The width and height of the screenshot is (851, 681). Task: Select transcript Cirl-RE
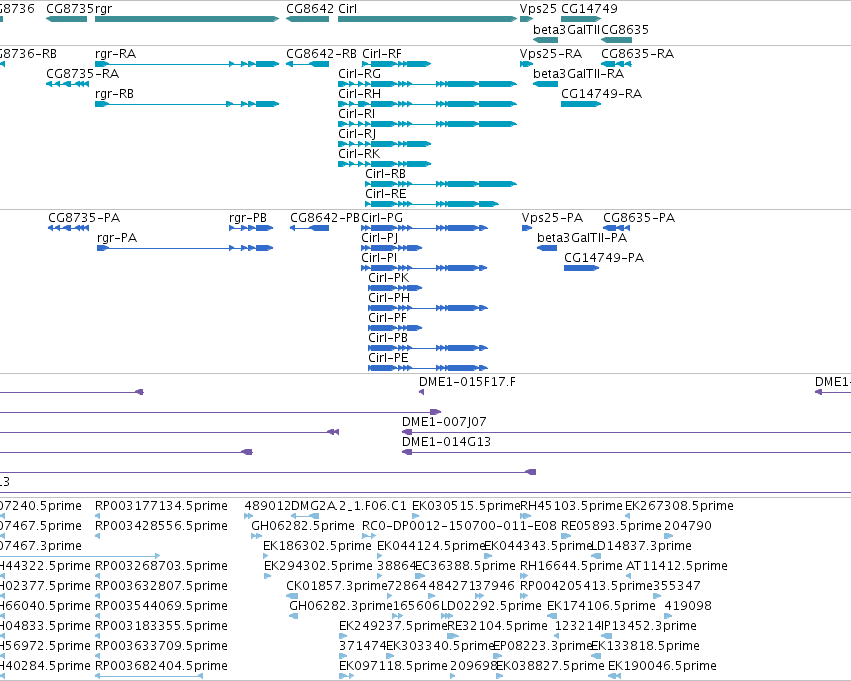pos(432,204)
